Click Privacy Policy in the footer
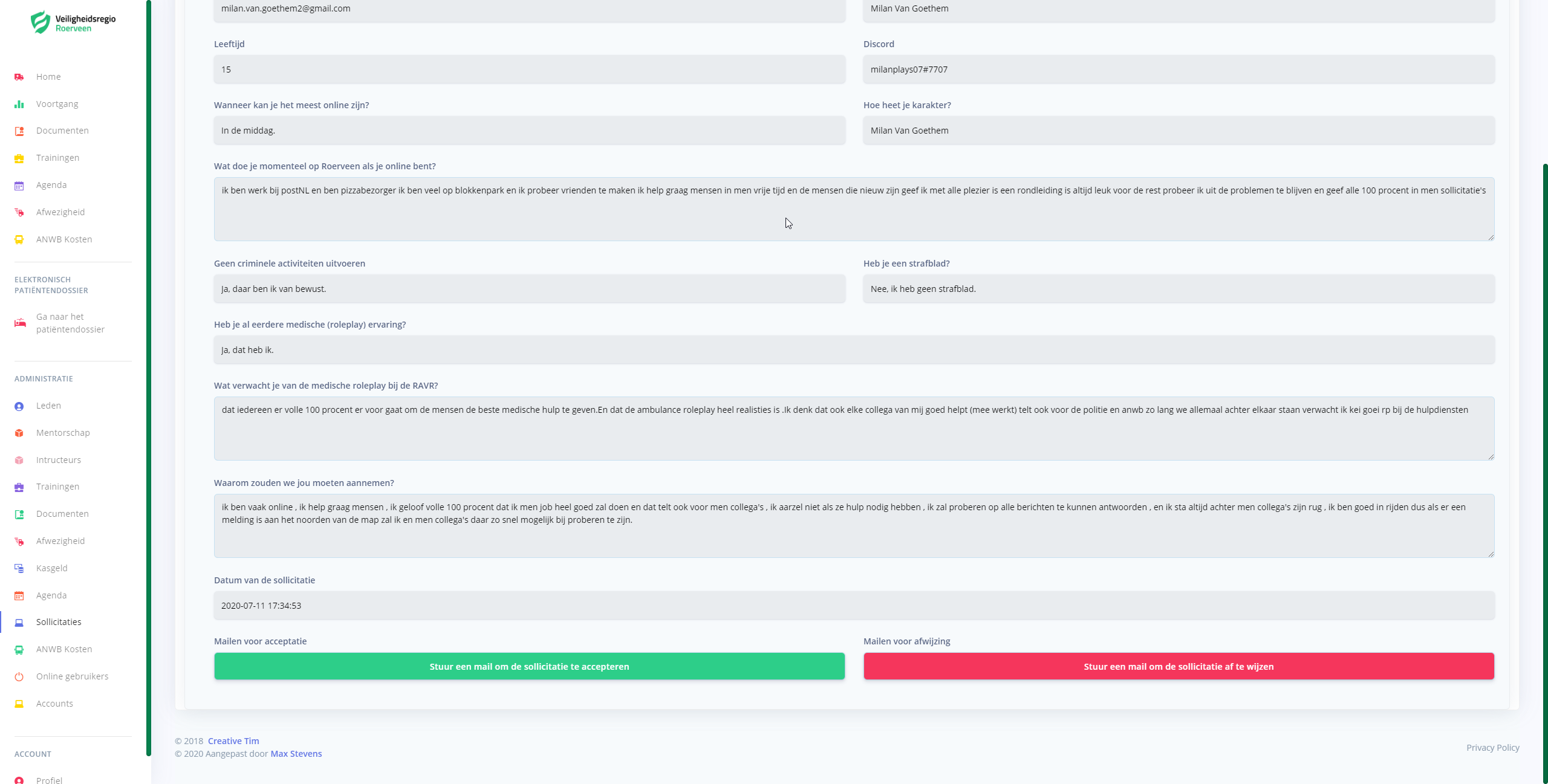 1492,748
